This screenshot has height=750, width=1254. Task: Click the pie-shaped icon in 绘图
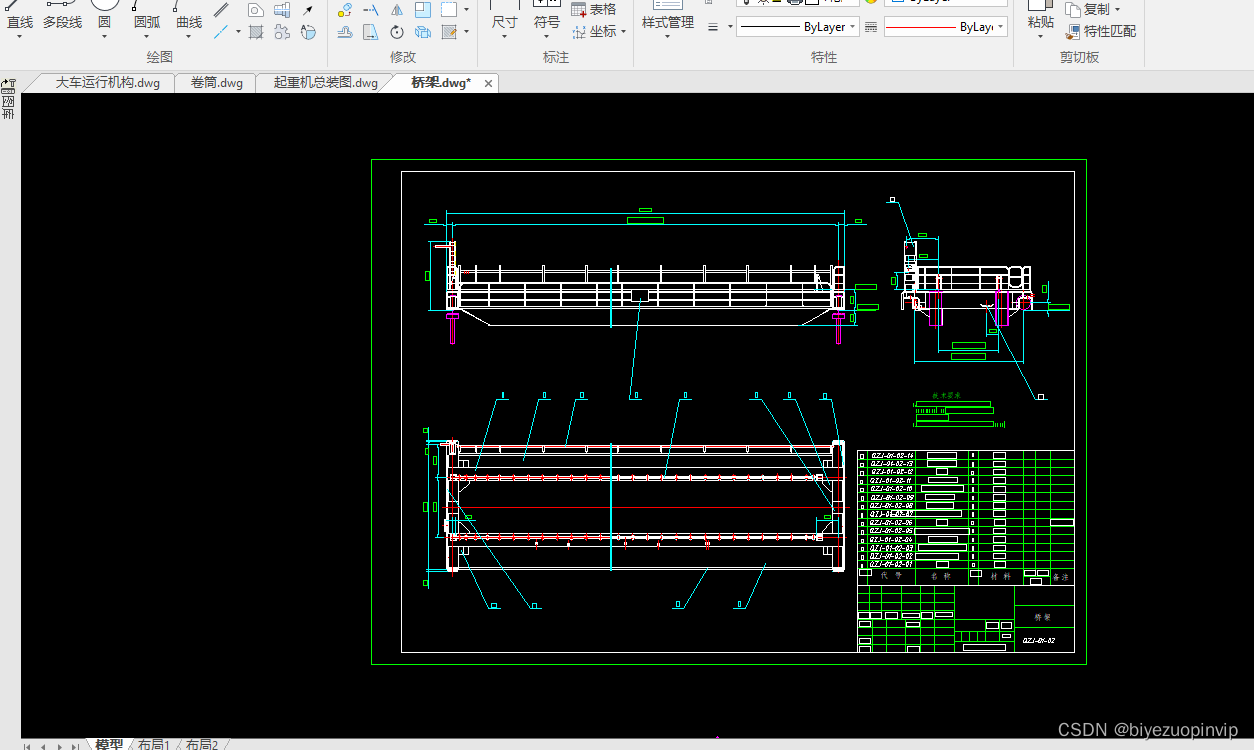(x=308, y=32)
